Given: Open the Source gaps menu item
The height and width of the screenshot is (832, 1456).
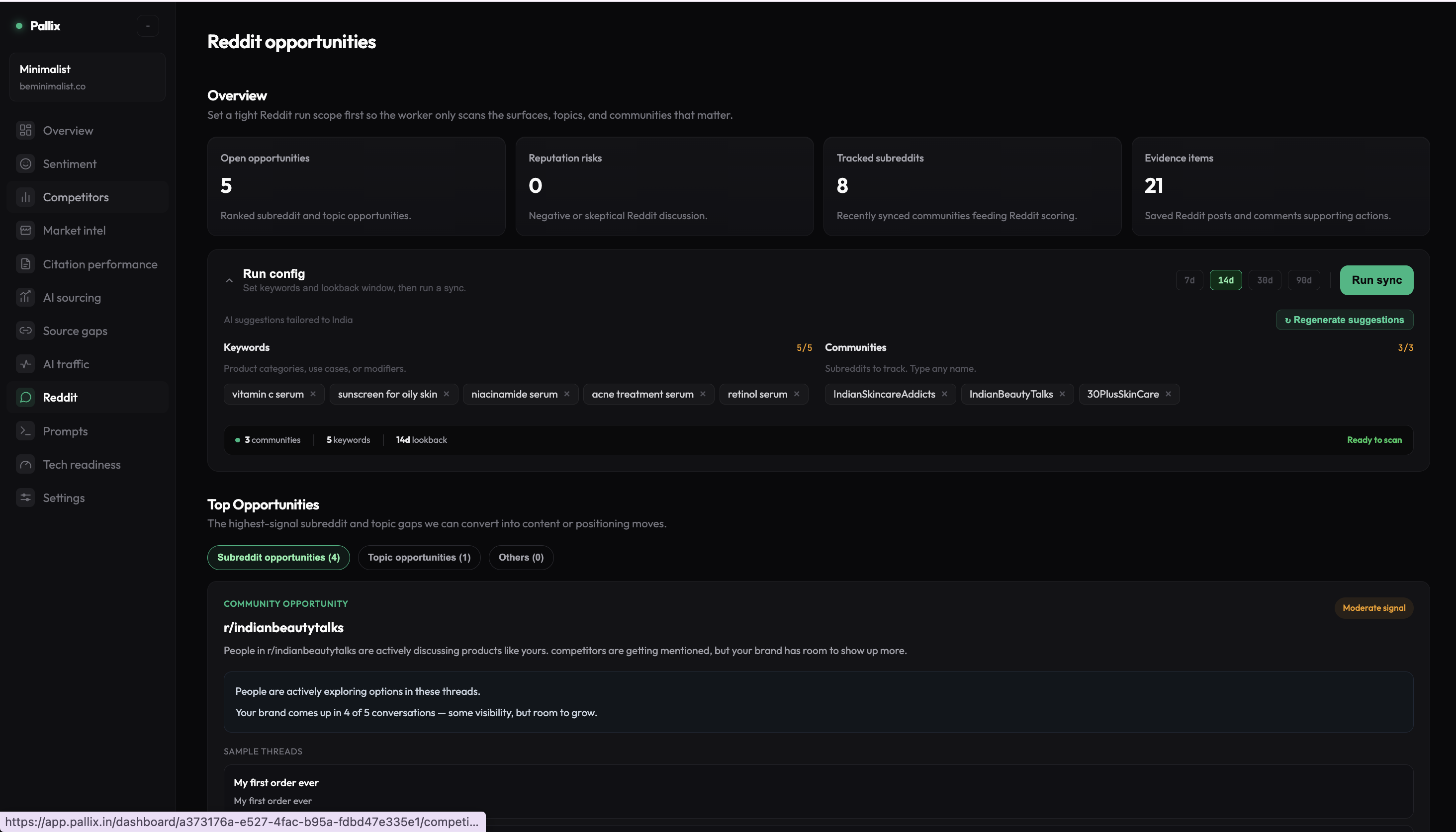Looking at the screenshot, I should coord(87,331).
